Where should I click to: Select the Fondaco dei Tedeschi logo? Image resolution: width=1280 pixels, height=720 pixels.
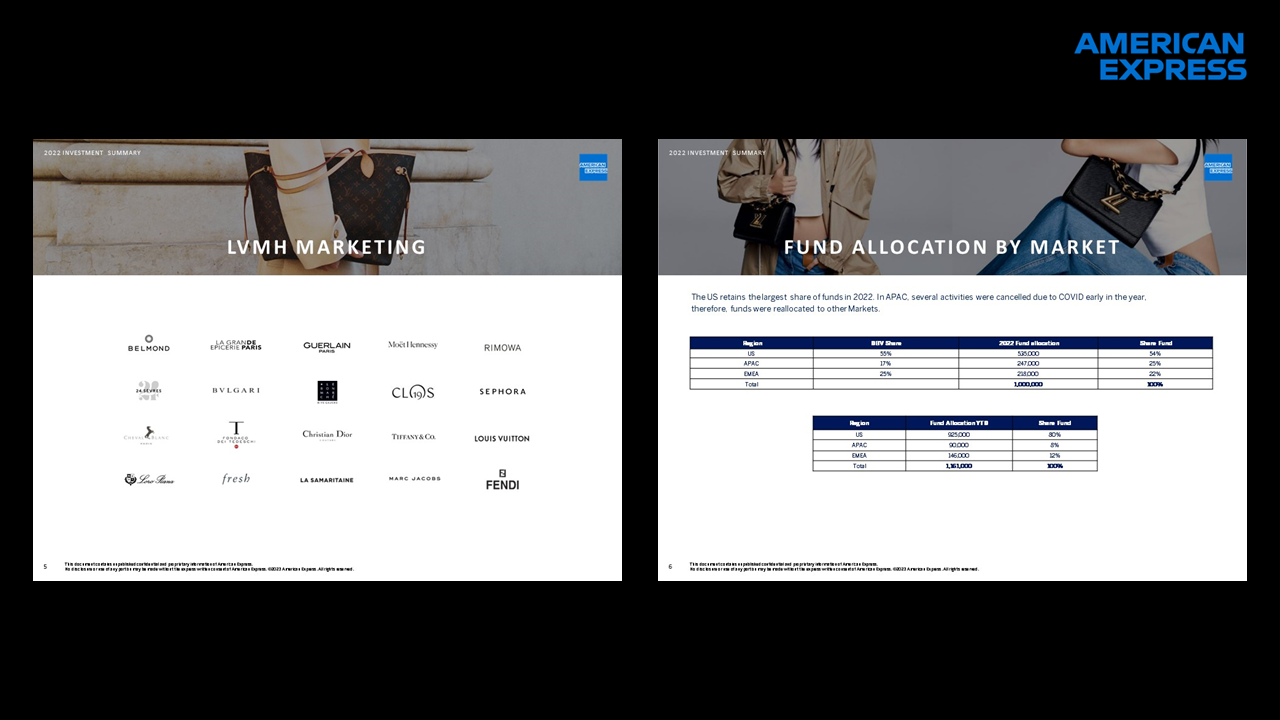coord(236,435)
